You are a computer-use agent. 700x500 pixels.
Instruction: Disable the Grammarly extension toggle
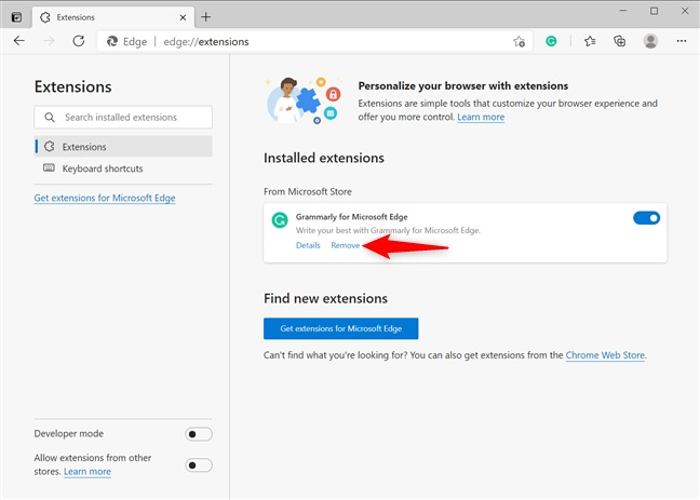646,218
